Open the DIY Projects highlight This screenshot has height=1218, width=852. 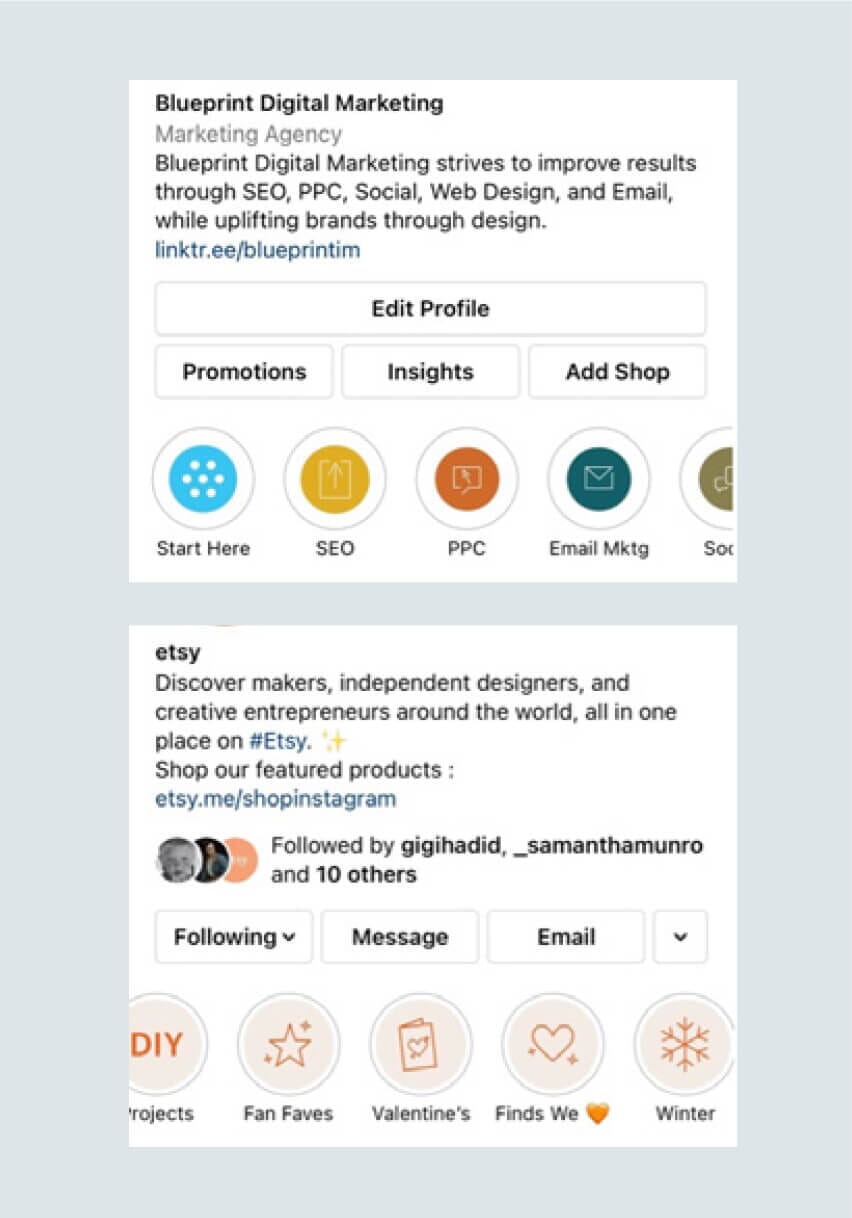(166, 1045)
